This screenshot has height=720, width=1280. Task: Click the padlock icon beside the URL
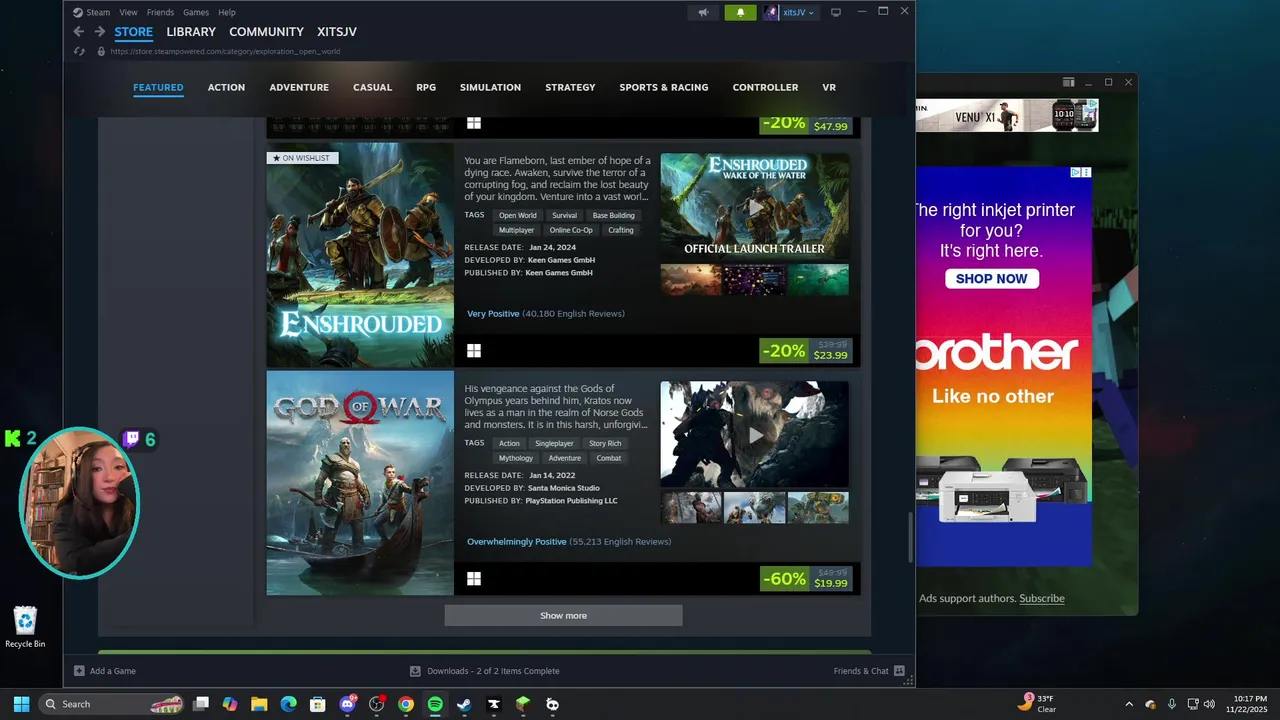101,51
